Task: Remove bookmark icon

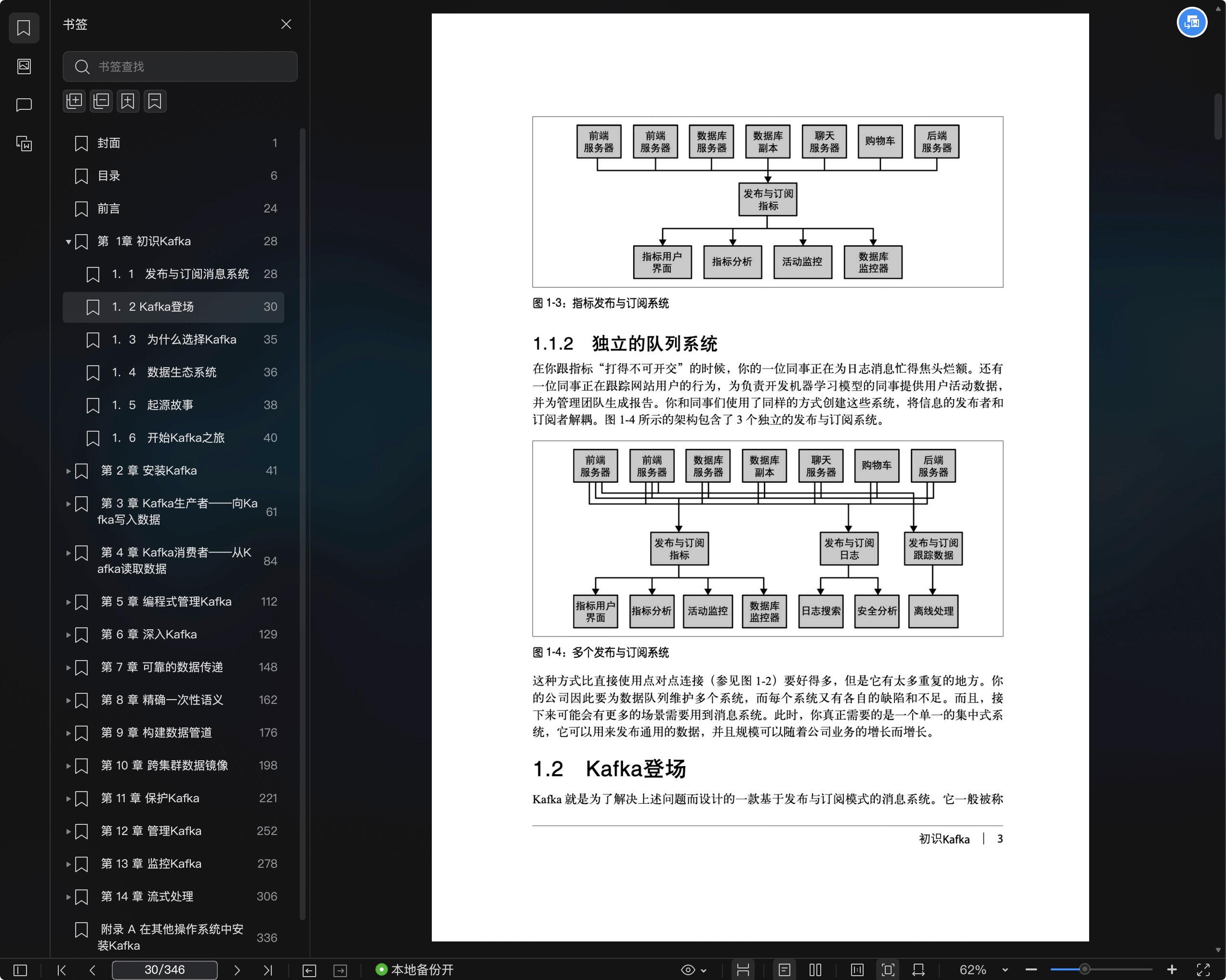Action: [x=155, y=101]
